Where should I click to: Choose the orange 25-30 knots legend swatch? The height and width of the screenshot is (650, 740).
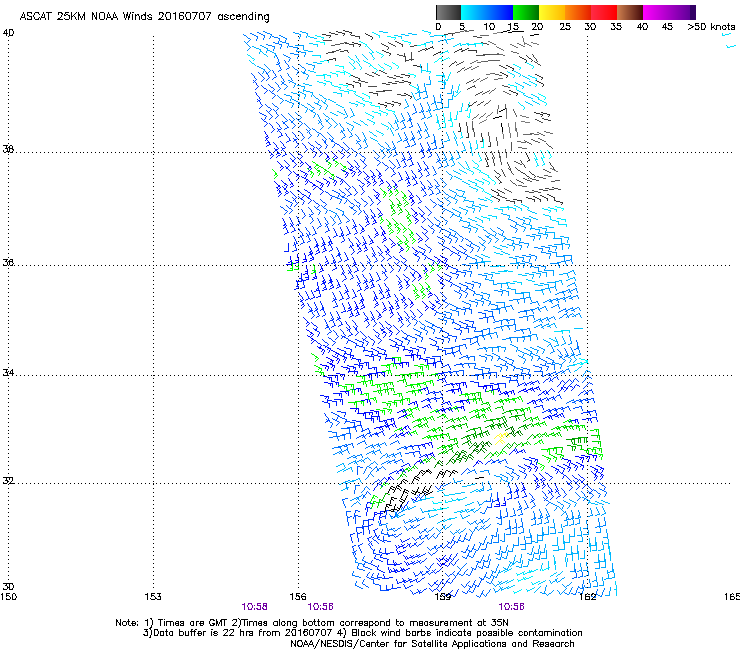click(x=578, y=12)
